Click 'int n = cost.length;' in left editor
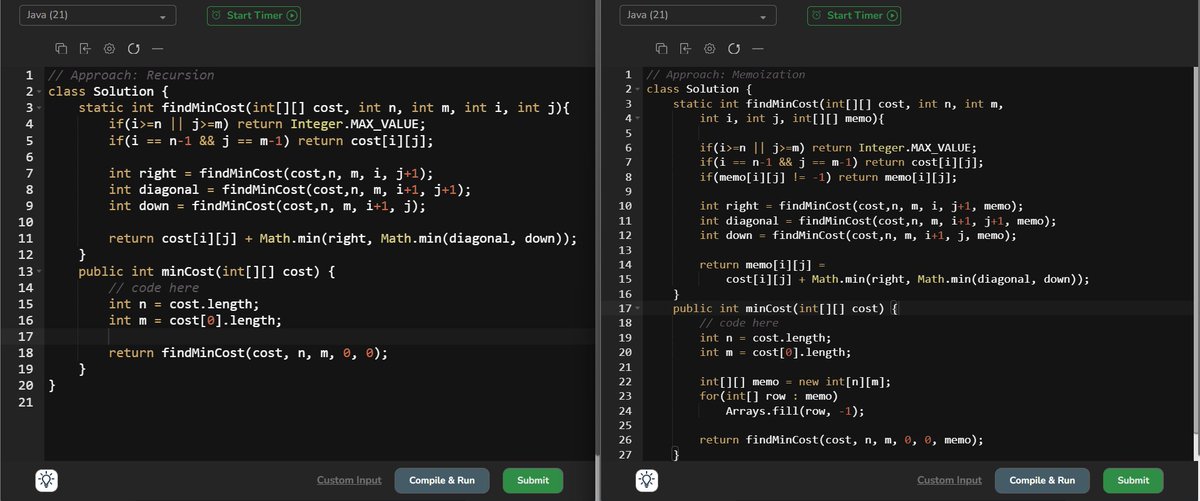This screenshot has width=1200, height=501. pos(183,304)
